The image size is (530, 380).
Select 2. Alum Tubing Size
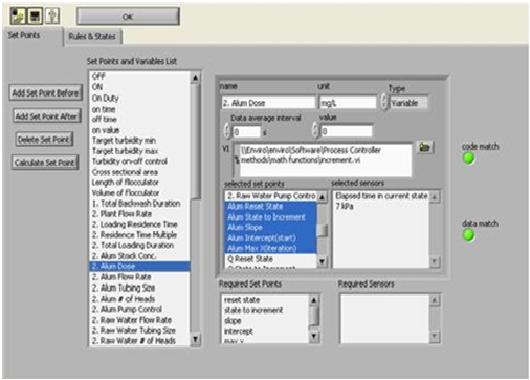(140, 288)
